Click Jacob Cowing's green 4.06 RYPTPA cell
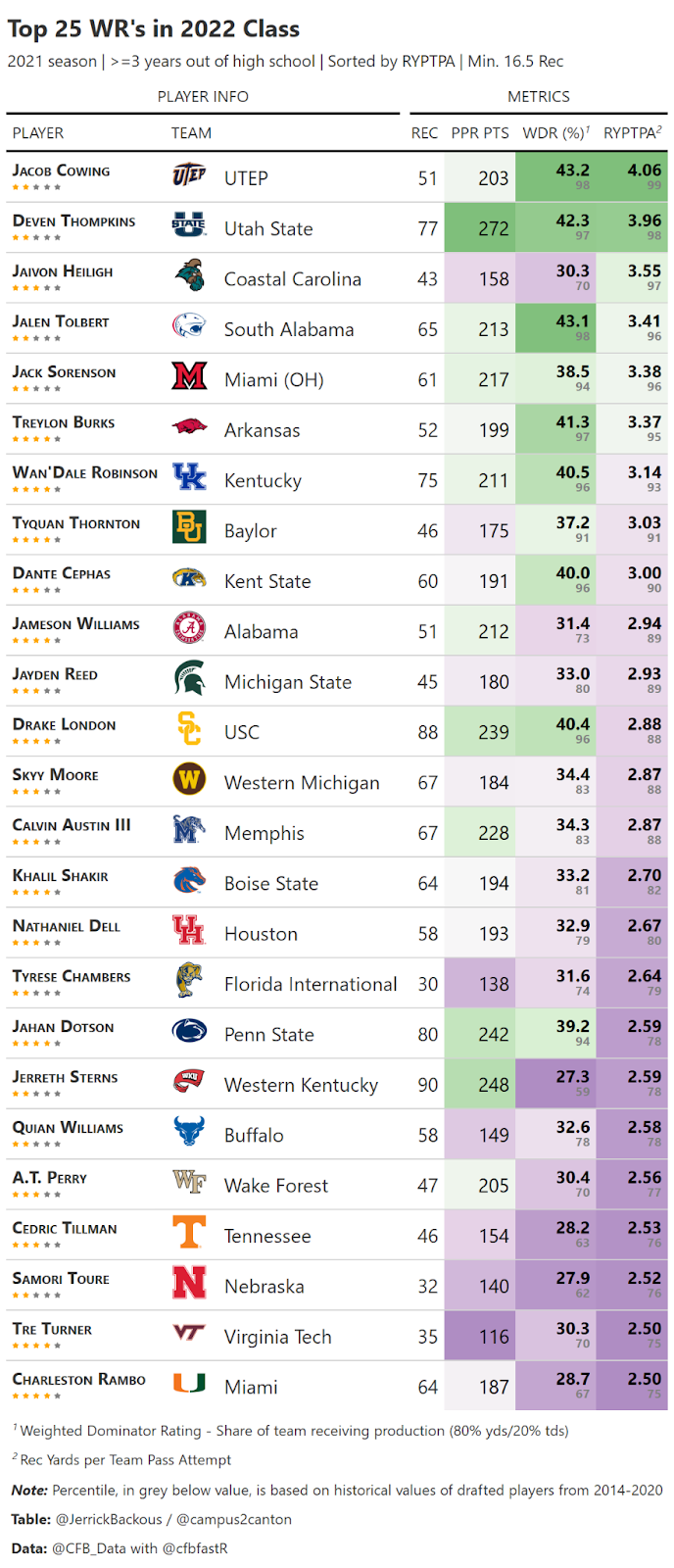The width and height of the screenshot is (674, 1568). [632, 176]
